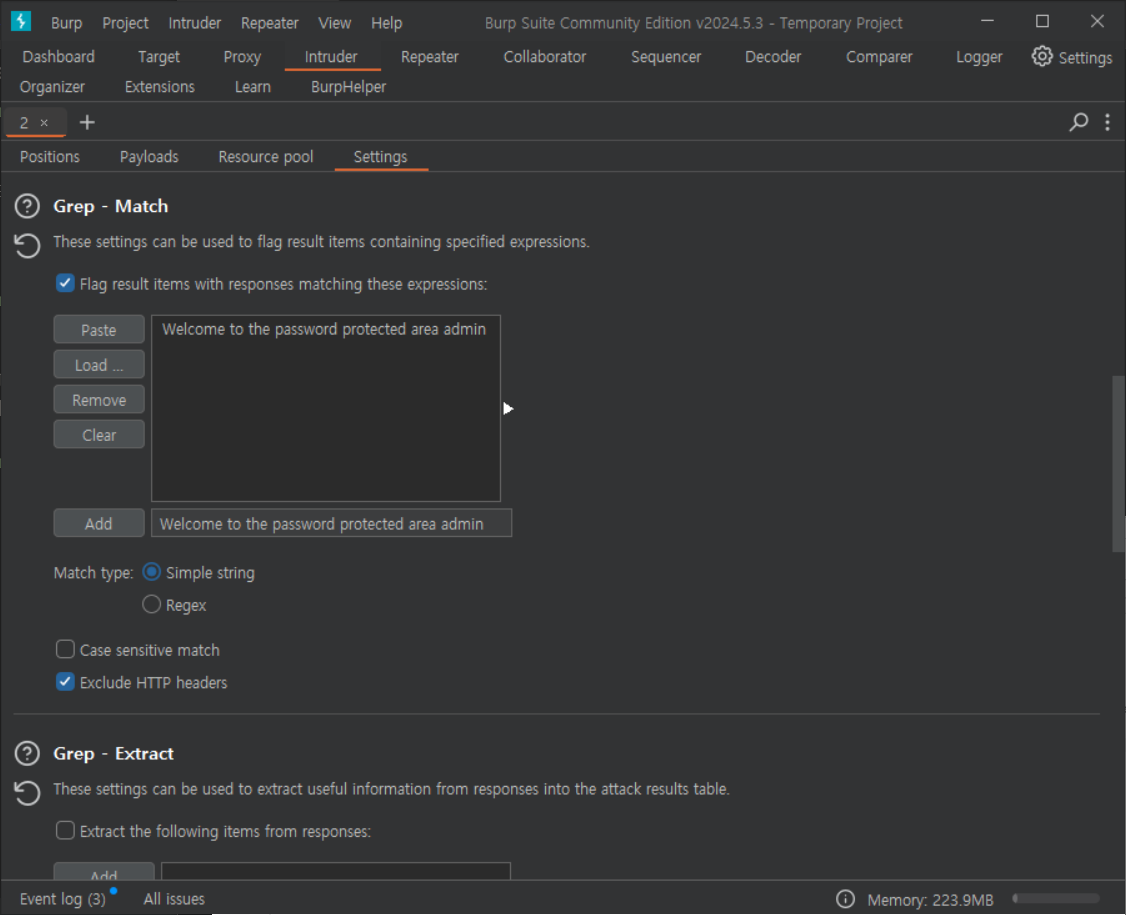Open the Intruder menu in menu bar
The width and height of the screenshot is (1126, 915).
(195, 23)
